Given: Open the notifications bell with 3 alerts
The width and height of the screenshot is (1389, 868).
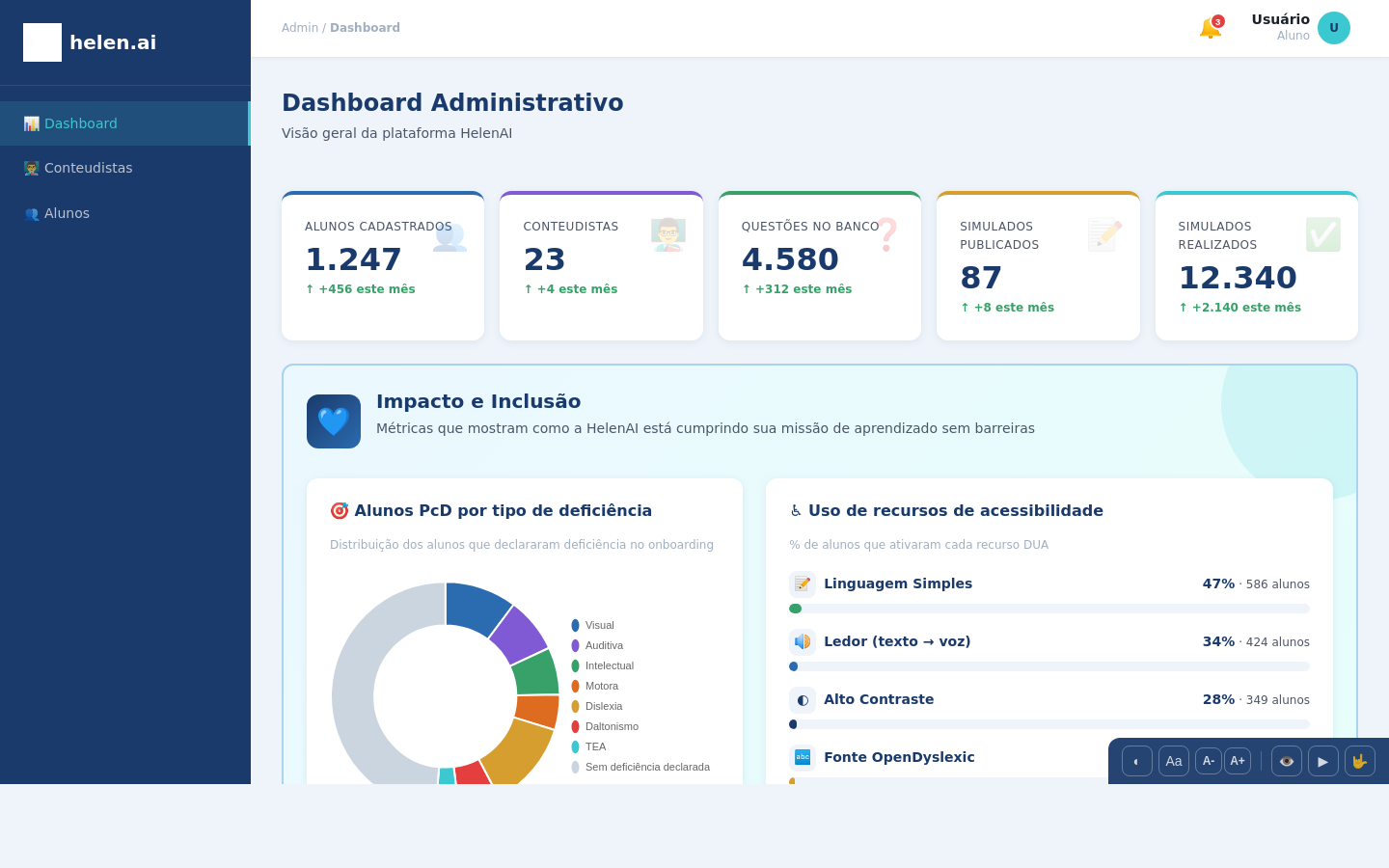Looking at the screenshot, I should click(x=1210, y=27).
